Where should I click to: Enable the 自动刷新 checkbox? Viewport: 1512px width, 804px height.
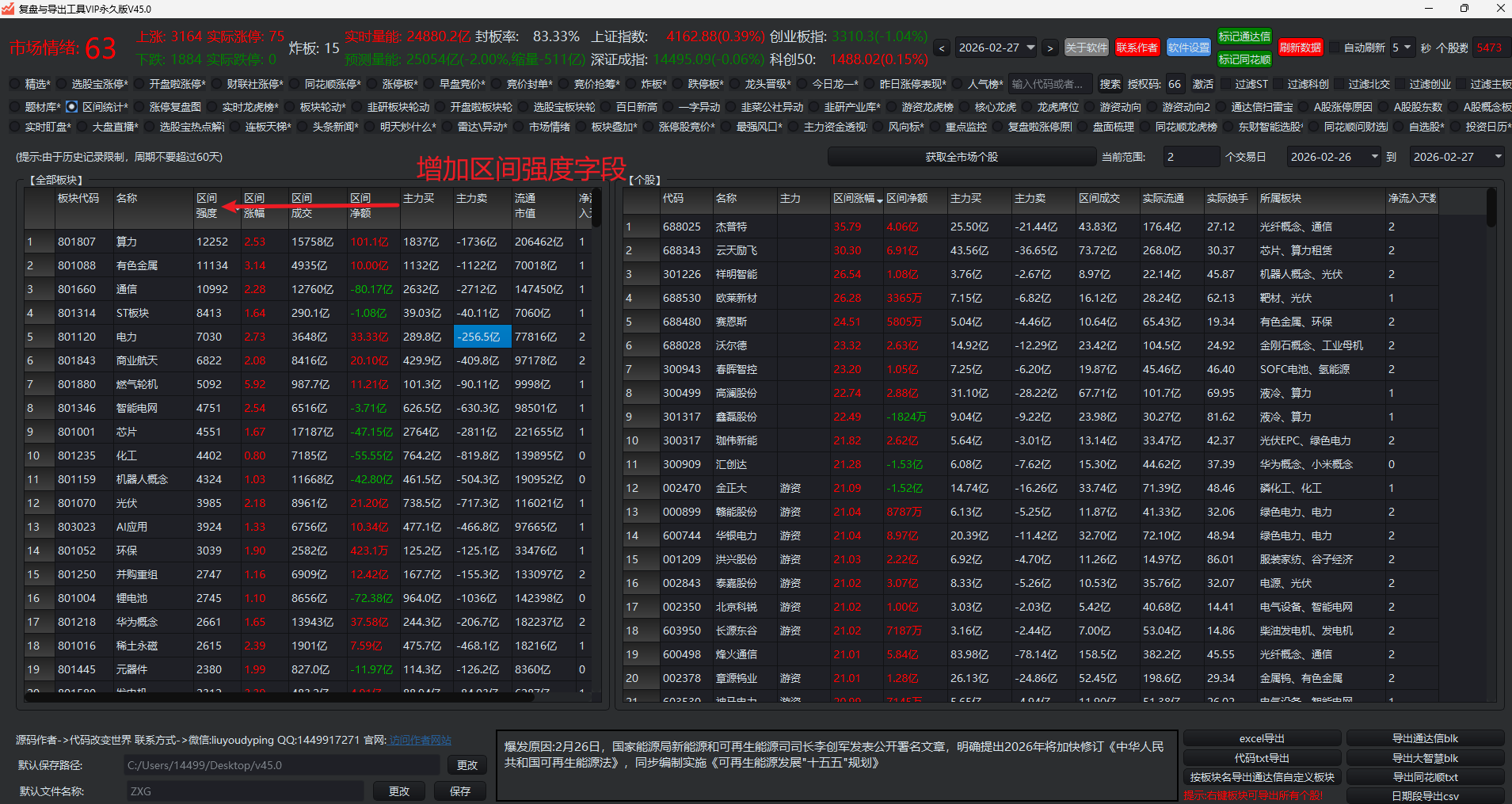pos(1335,48)
